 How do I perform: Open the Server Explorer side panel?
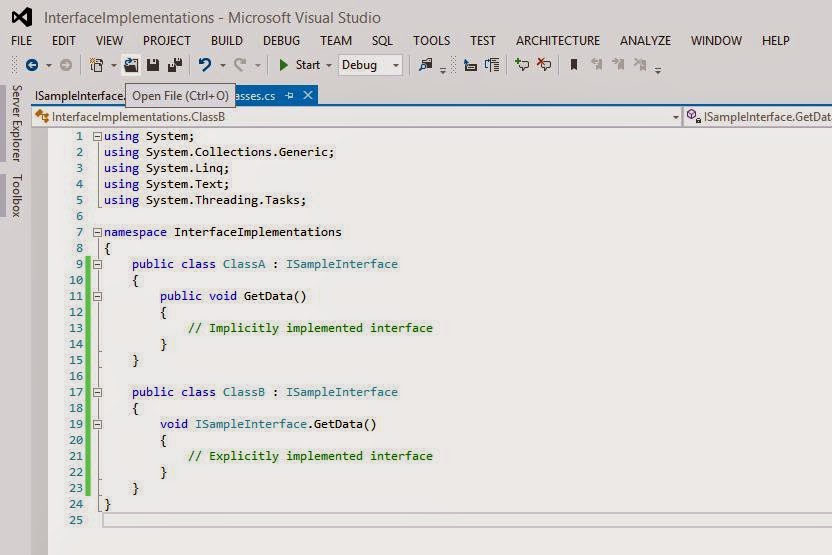point(16,123)
